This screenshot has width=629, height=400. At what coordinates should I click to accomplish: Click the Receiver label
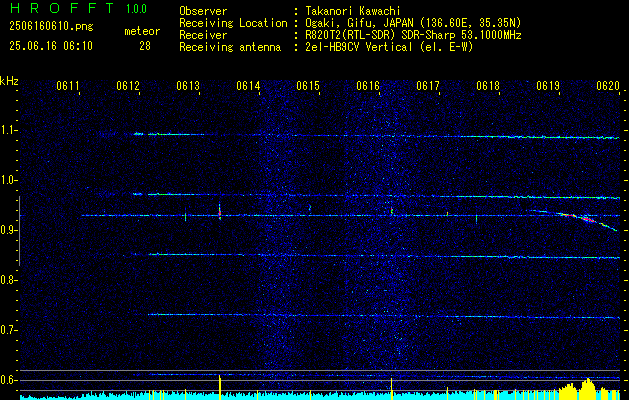tap(203, 35)
